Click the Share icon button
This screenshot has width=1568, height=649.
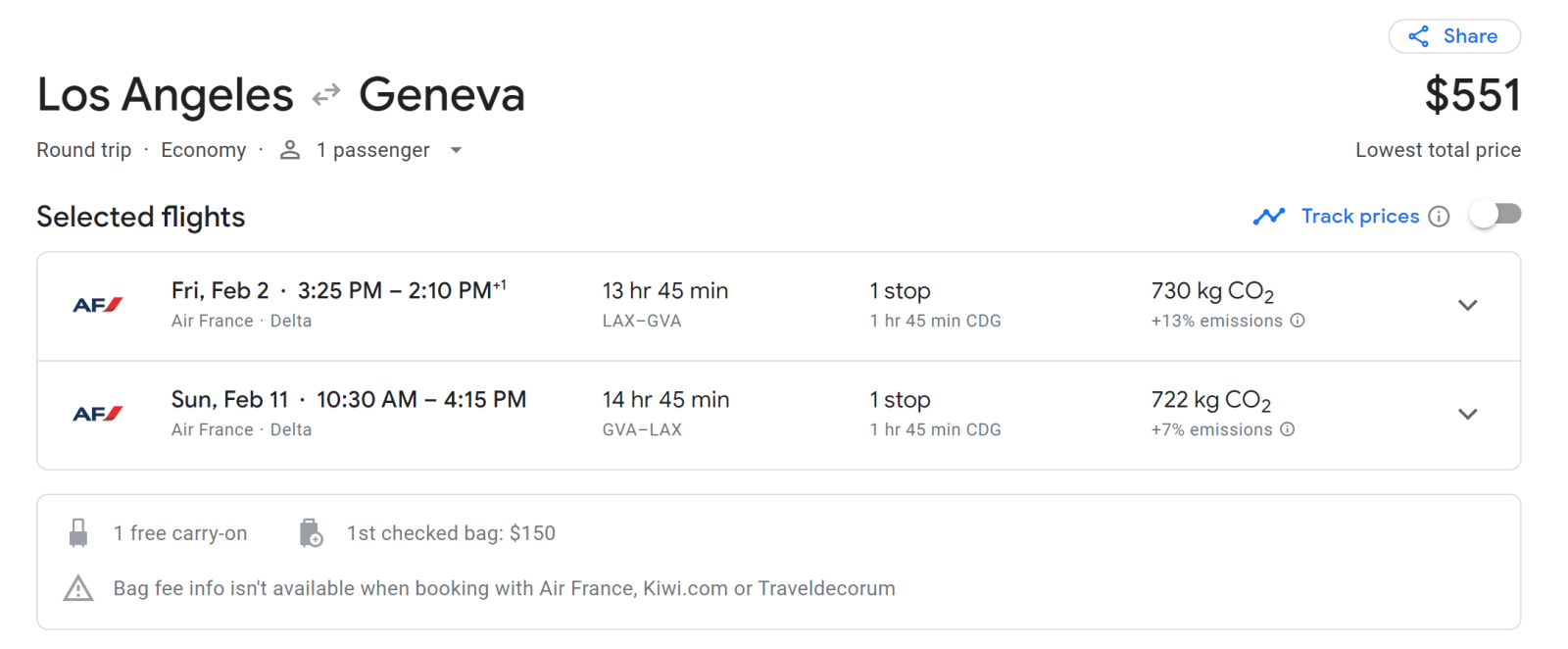(1418, 37)
